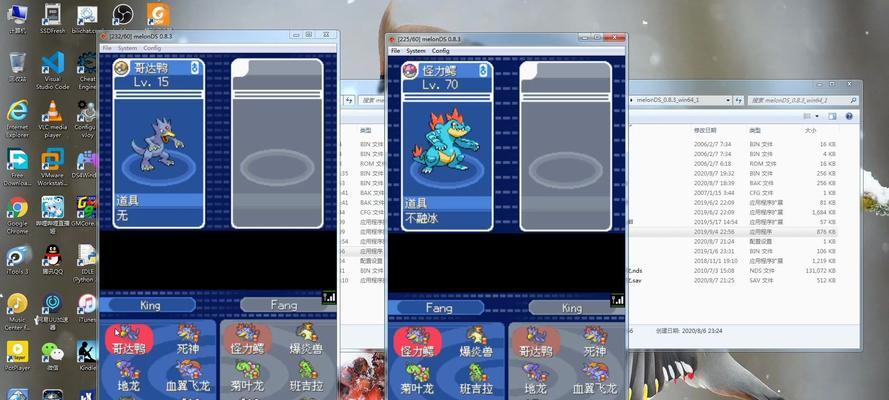Select the highlighted 876 KB application row

(734, 232)
